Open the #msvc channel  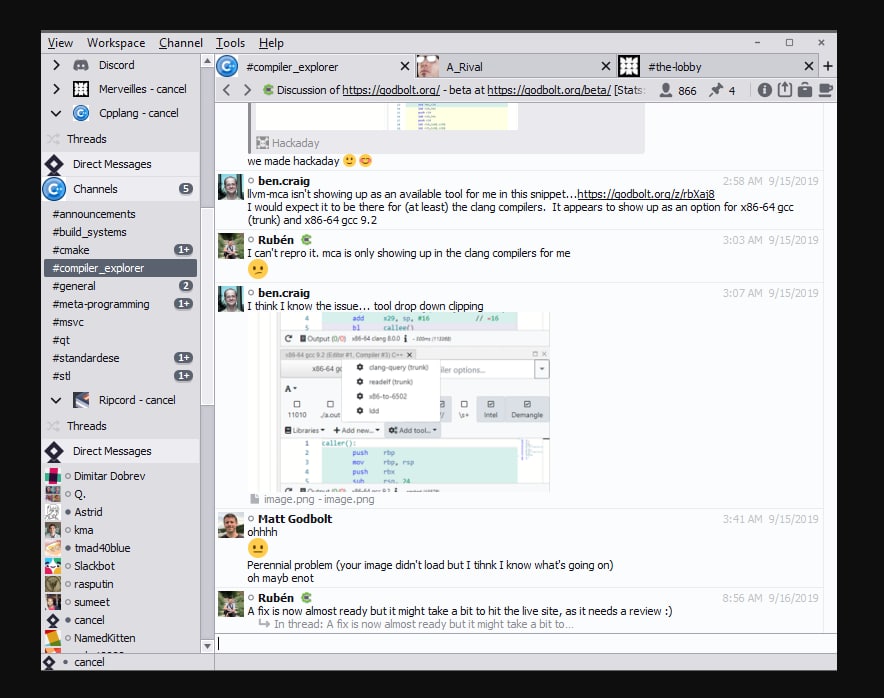pyautogui.click(x=120, y=322)
